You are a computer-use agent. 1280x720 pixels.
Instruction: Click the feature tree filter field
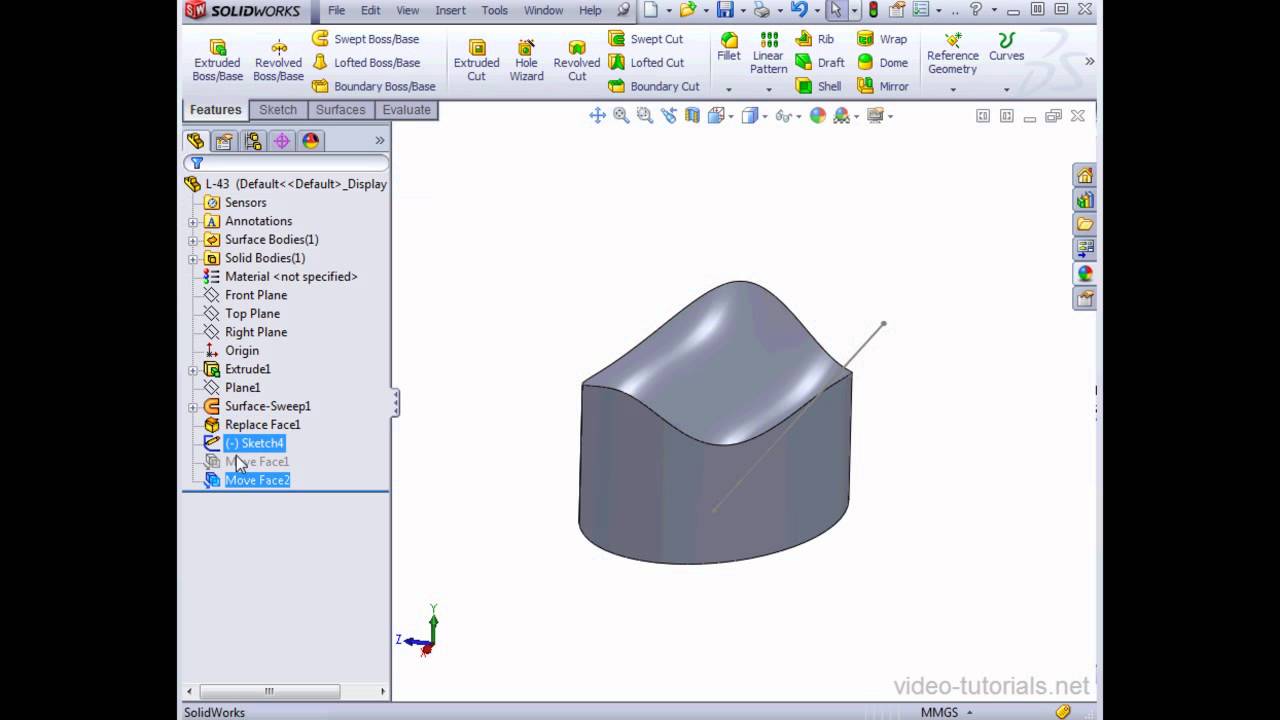[287, 163]
